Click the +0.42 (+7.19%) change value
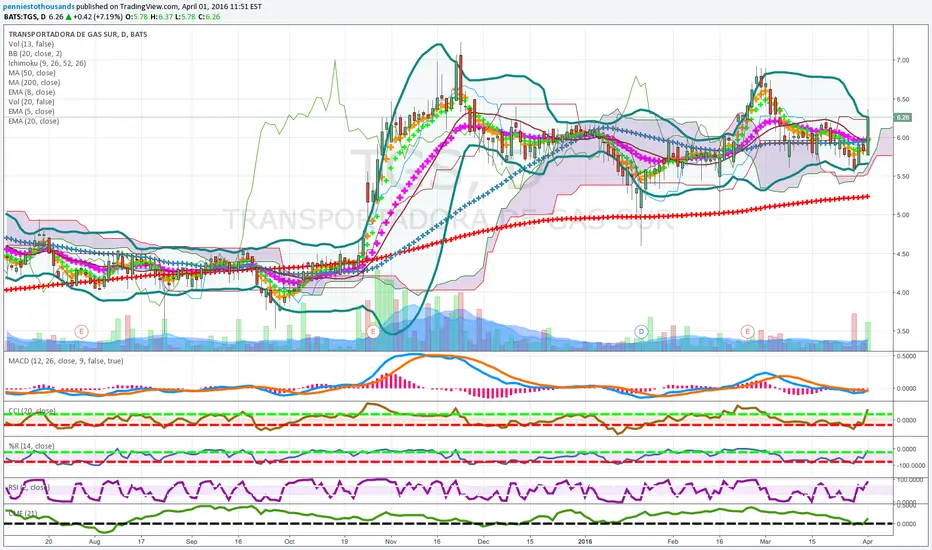 pyautogui.click(x=98, y=17)
